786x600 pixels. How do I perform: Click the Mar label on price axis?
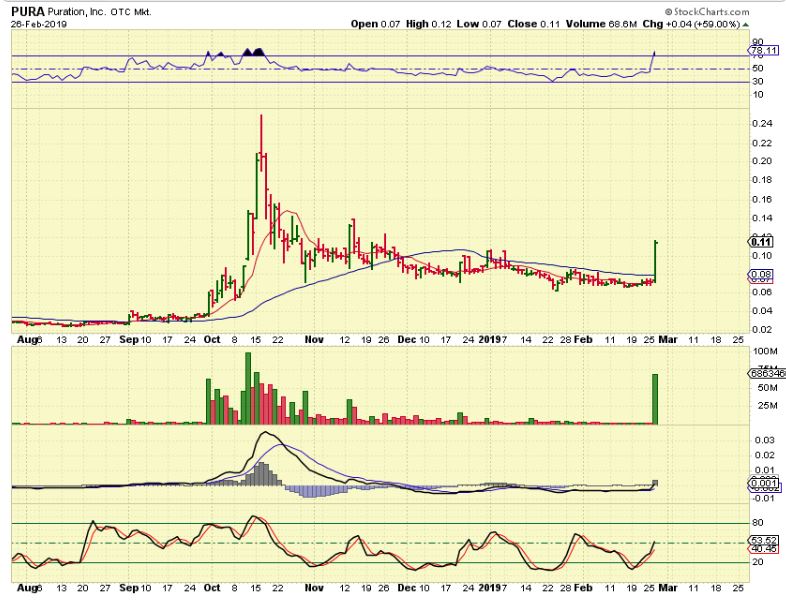point(668,340)
